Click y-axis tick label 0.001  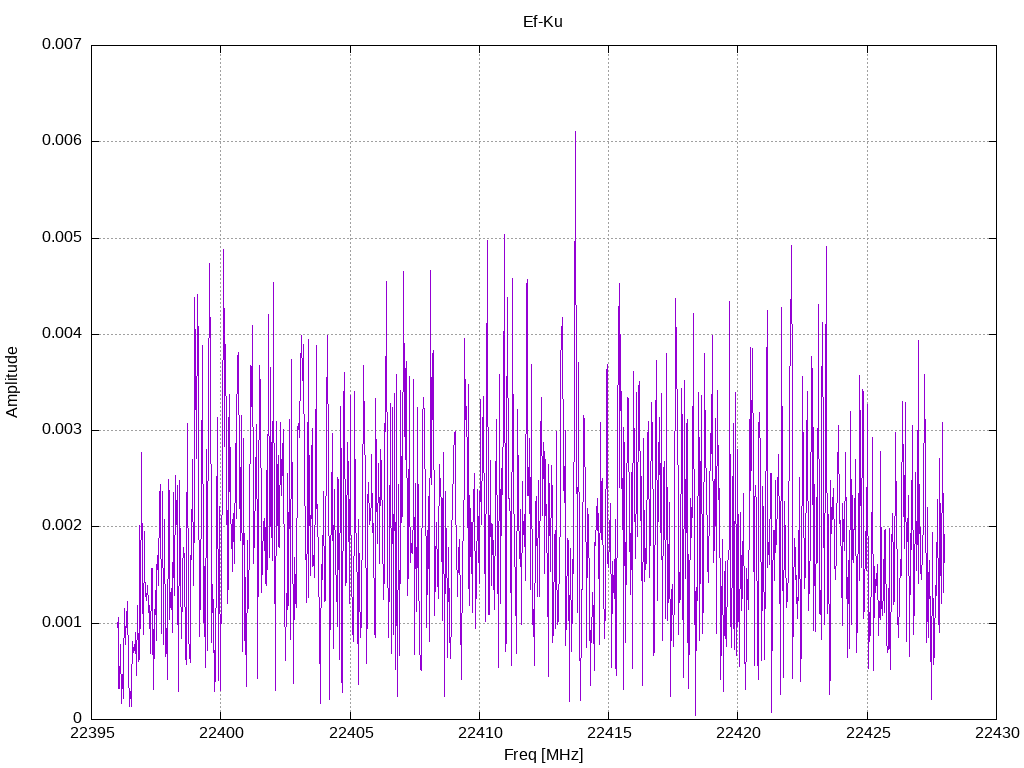[62, 622]
